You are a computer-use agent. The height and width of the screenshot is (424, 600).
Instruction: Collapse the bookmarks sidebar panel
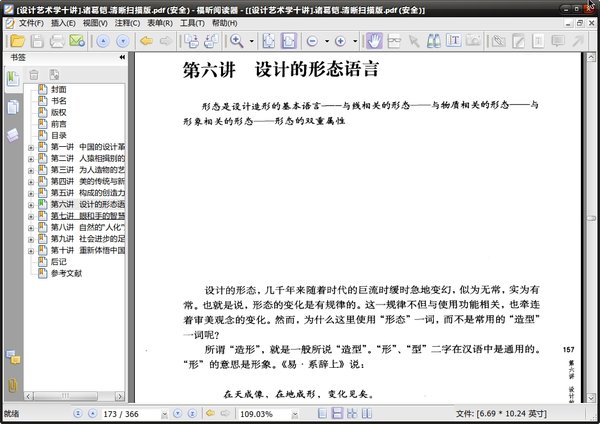click(x=122, y=58)
